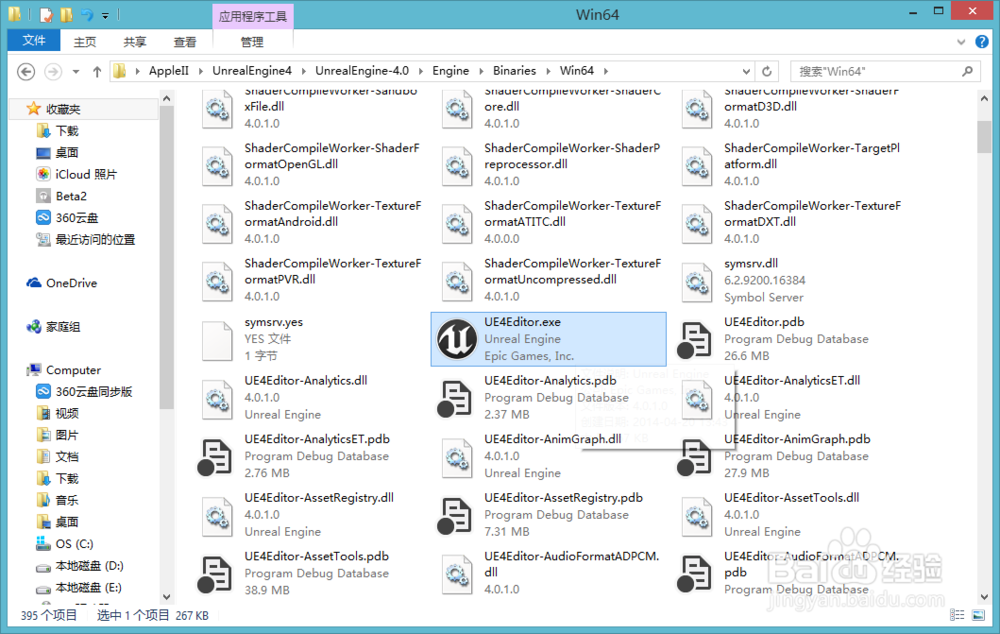Open the help question mark icon
The height and width of the screenshot is (634, 1000).
[982, 42]
